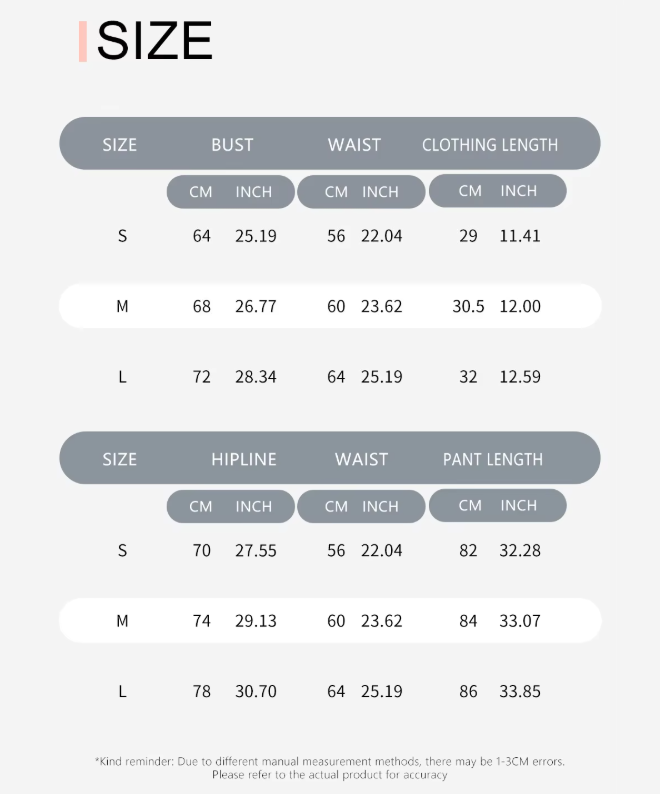This screenshot has width=660, height=794.
Task: Click CM/INCH pill under BUST
Action: click(x=231, y=192)
